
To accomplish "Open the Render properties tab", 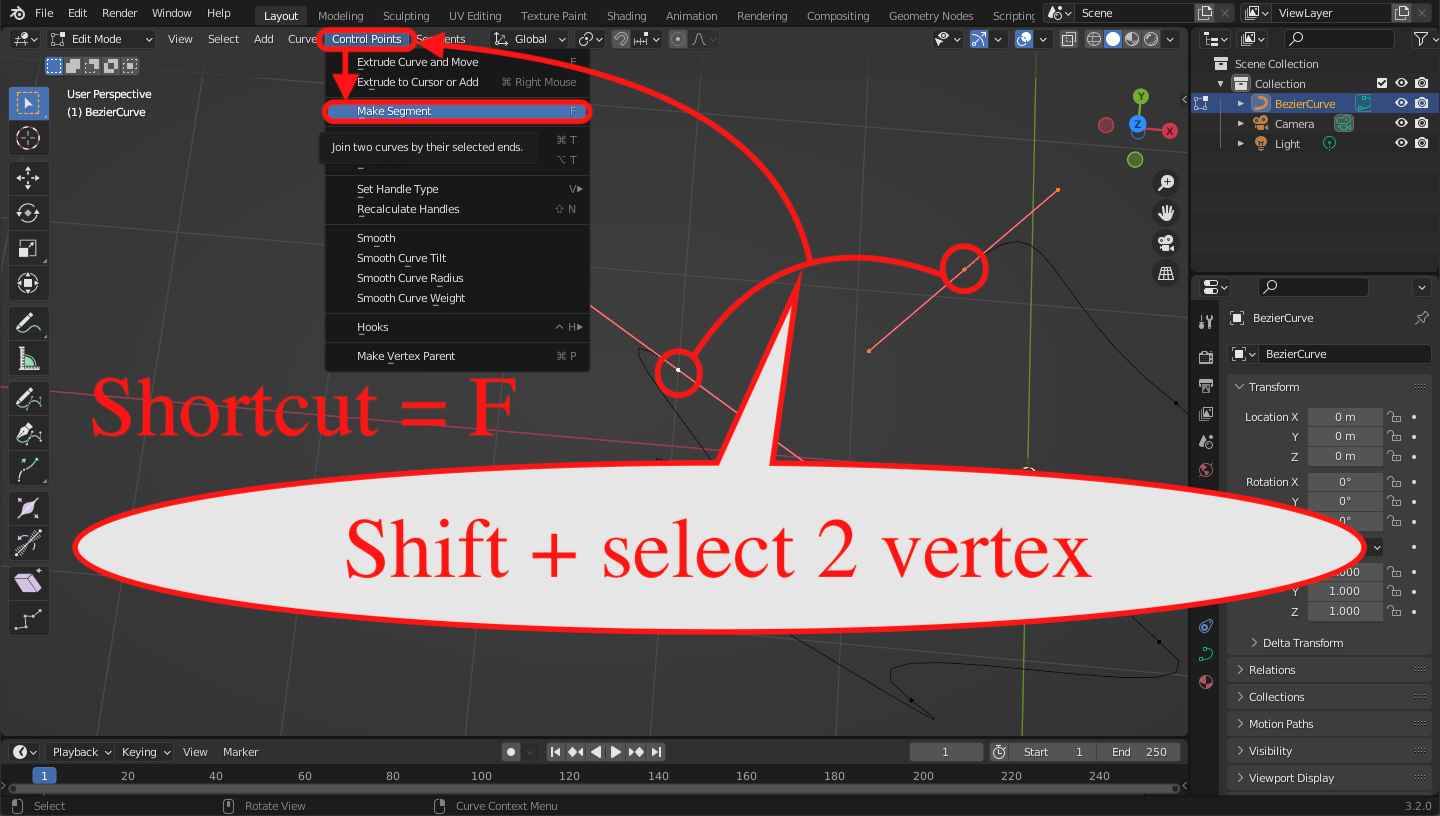I will (x=1206, y=358).
